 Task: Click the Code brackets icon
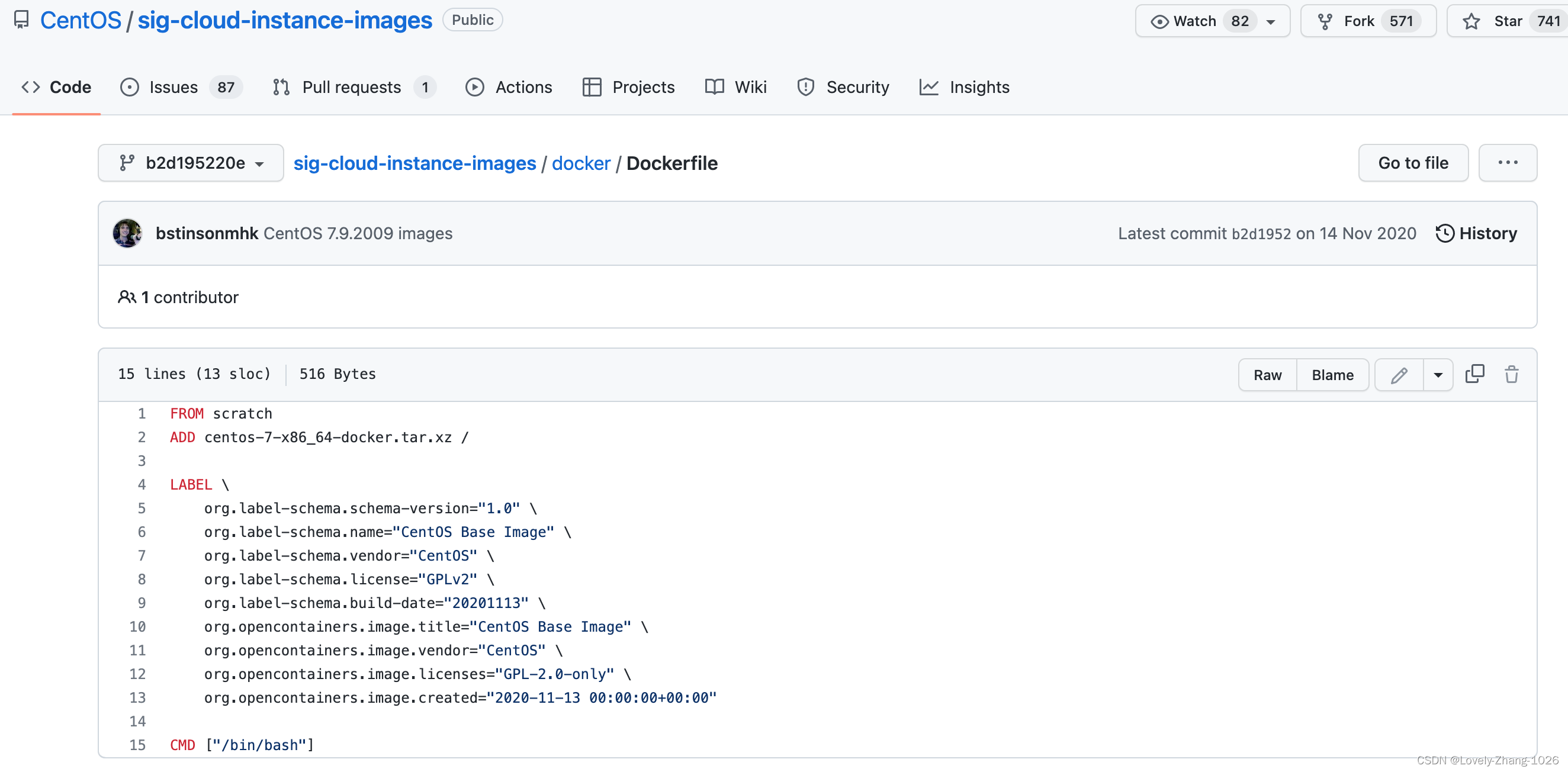(x=30, y=87)
